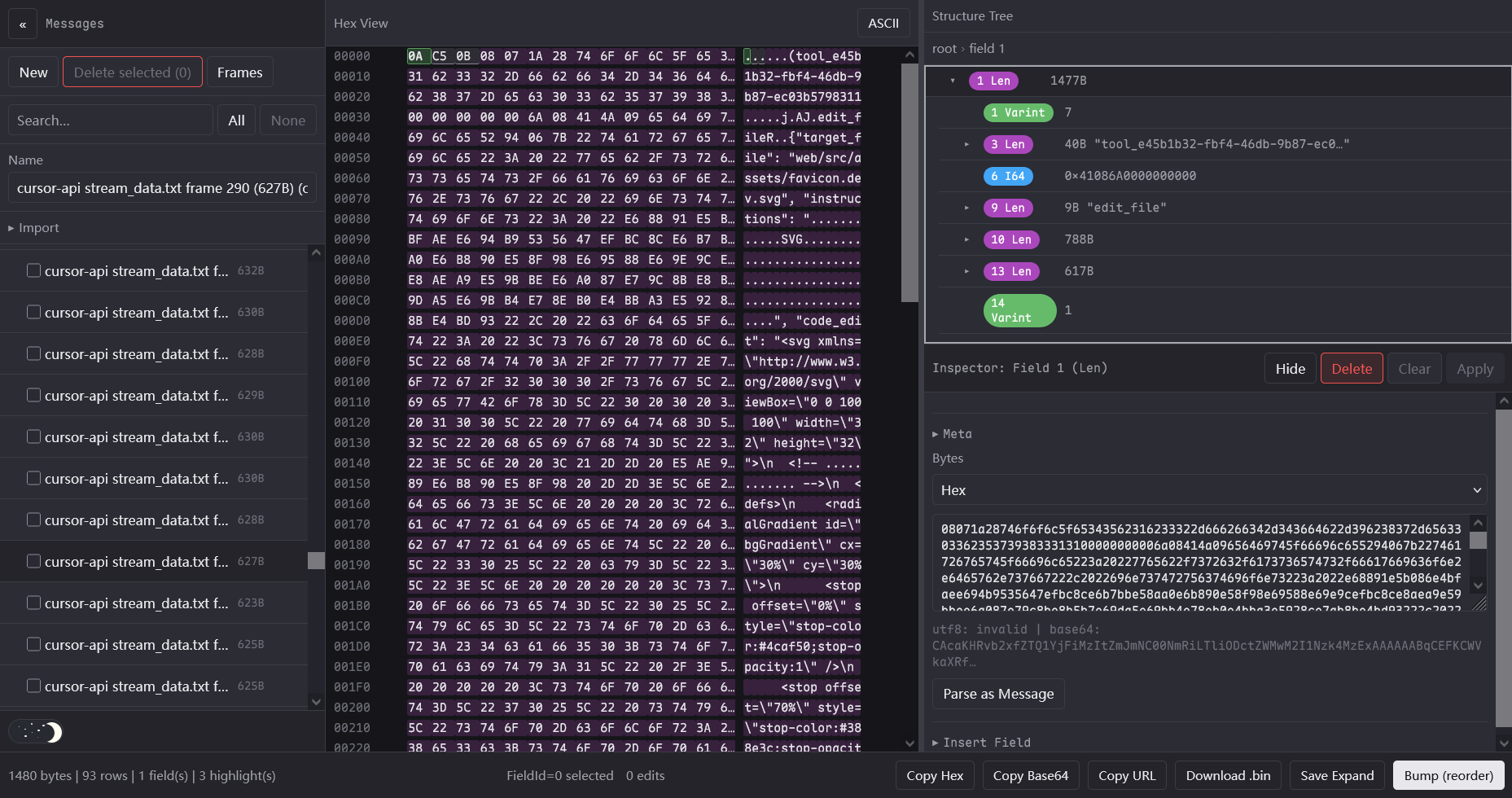The image size is (1512, 798).
Task: Click the None selection button
Action: (x=288, y=121)
